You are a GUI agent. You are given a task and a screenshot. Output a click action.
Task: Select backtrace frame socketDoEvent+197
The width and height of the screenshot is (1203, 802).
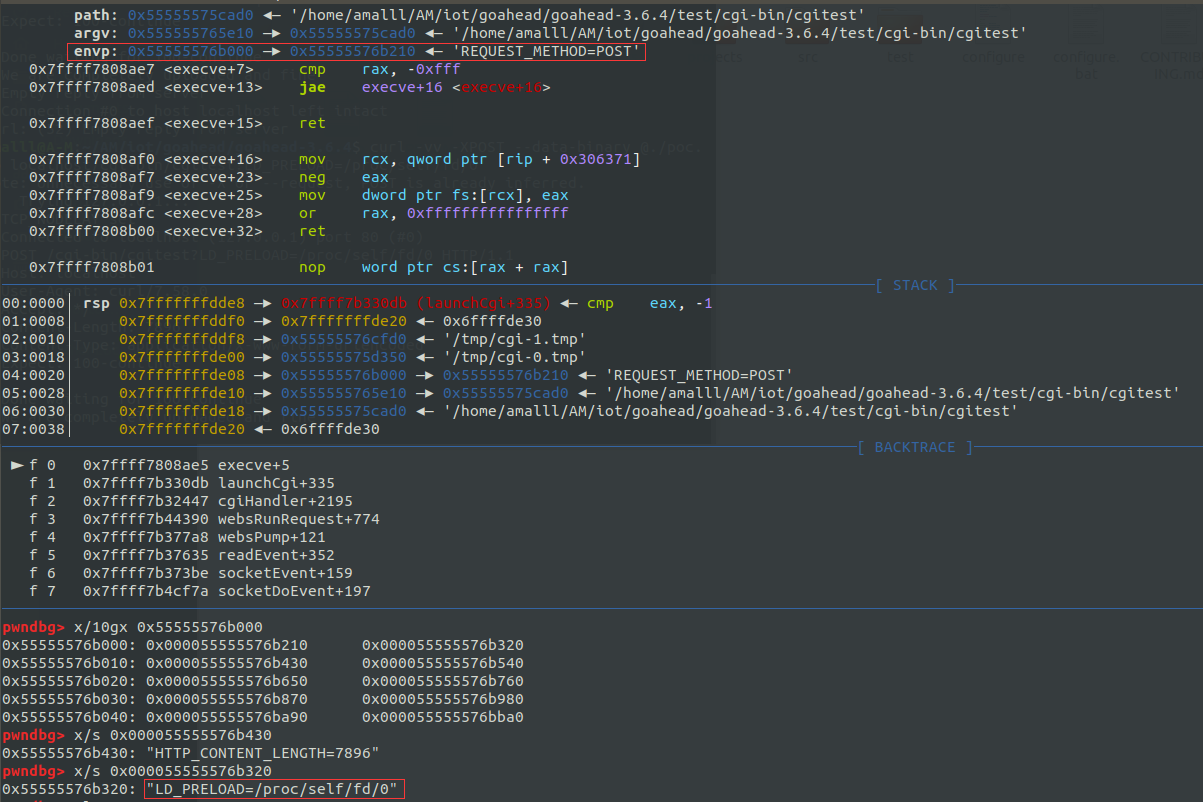[293, 591]
